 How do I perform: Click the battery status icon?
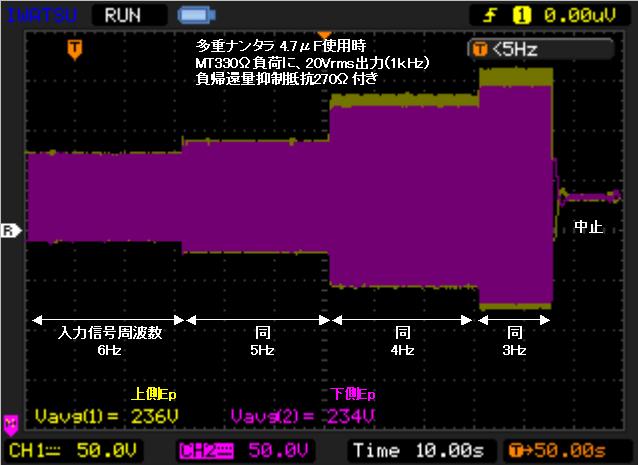pyautogui.click(x=194, y=15)
